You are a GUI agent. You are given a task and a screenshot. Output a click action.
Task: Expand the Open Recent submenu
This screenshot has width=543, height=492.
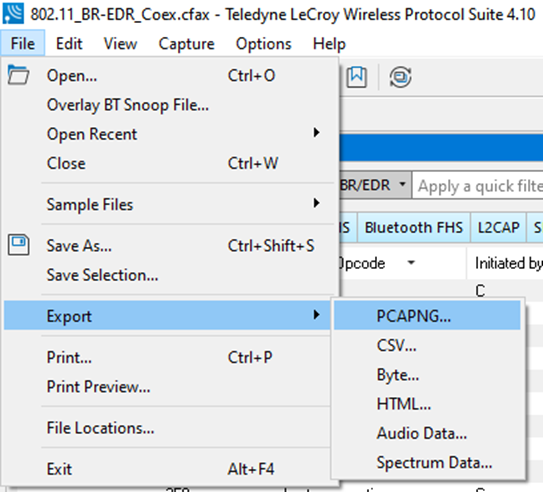tap(170, 134)
